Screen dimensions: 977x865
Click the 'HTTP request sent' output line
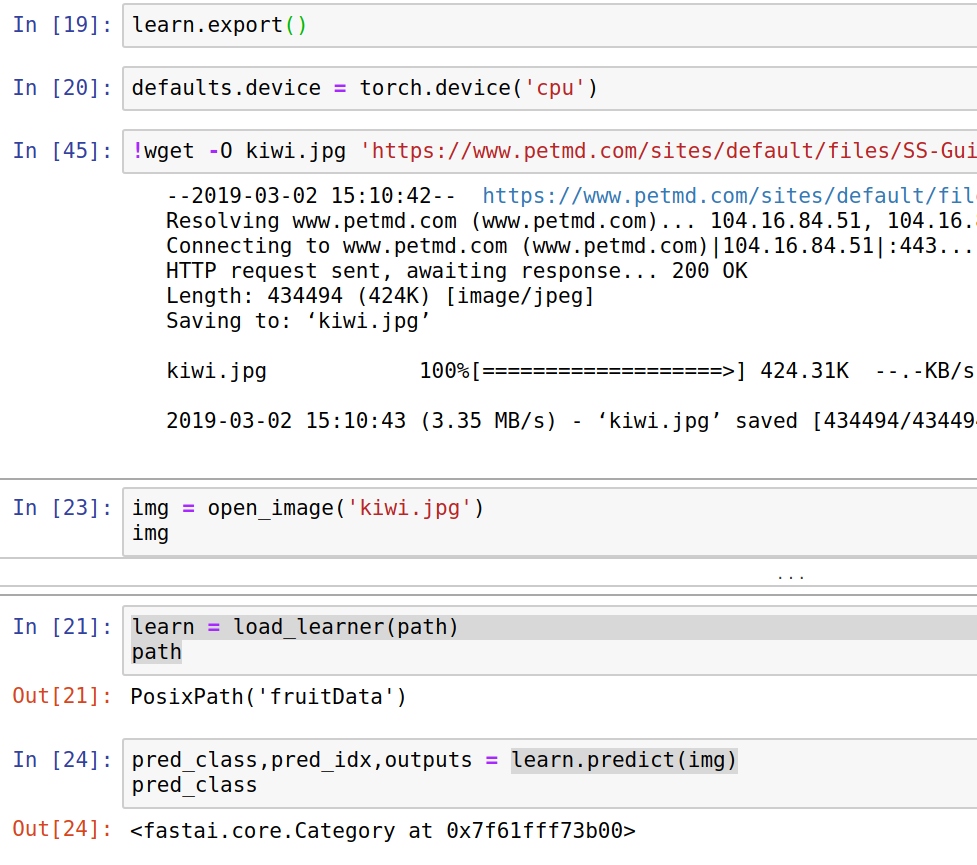tap(456, 271)
